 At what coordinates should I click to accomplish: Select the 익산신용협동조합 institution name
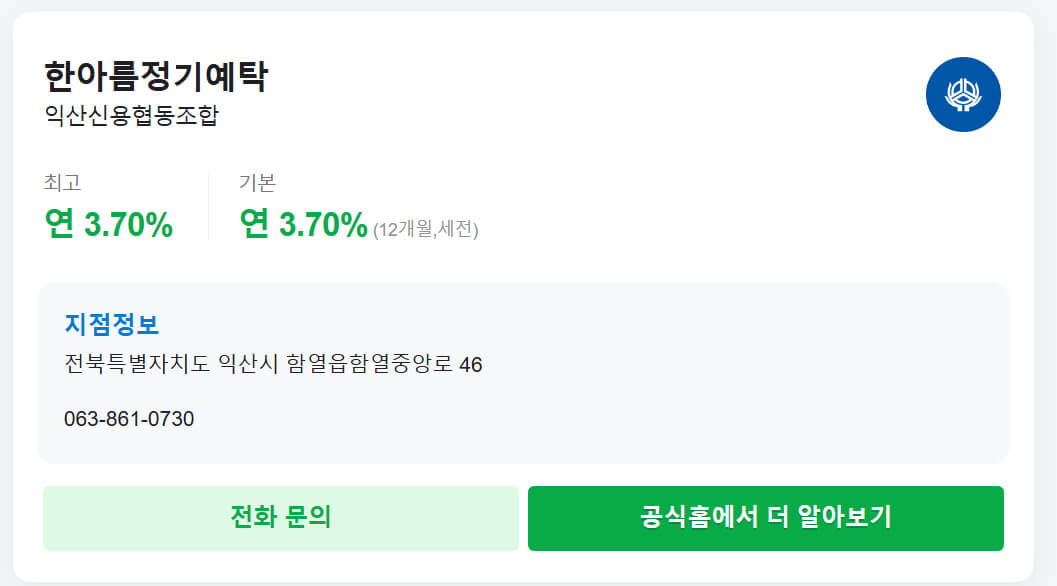[131, 116]
